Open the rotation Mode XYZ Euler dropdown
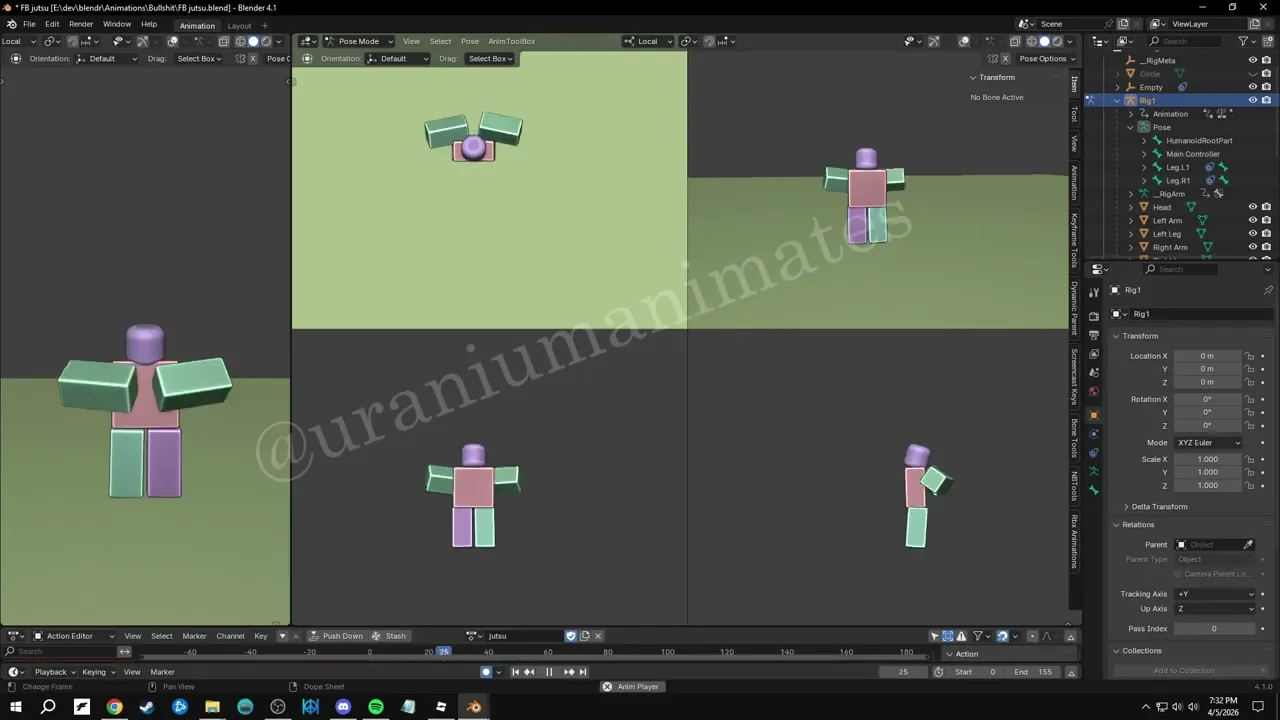 click(x=1208, y=443)
